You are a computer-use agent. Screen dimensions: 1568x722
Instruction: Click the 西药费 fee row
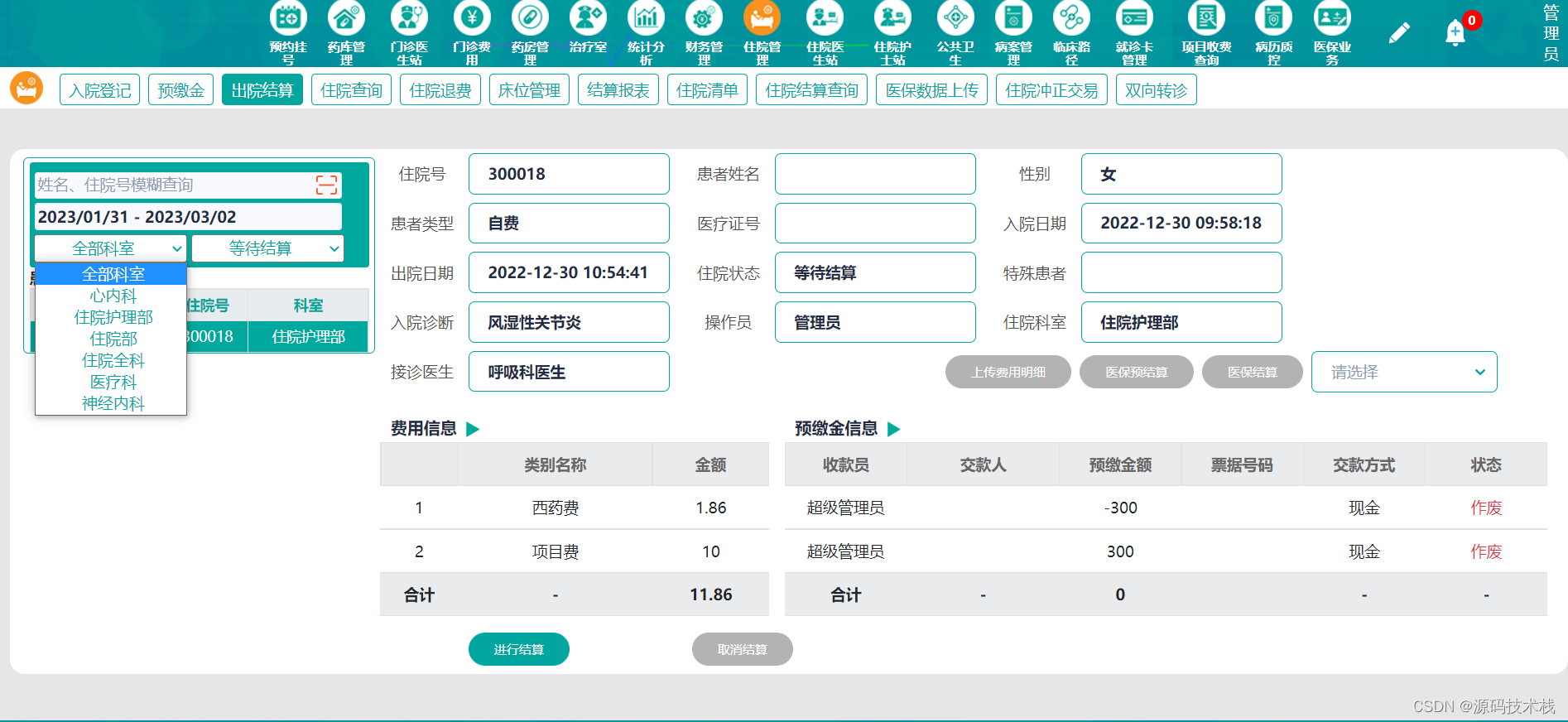pos(575,508)
